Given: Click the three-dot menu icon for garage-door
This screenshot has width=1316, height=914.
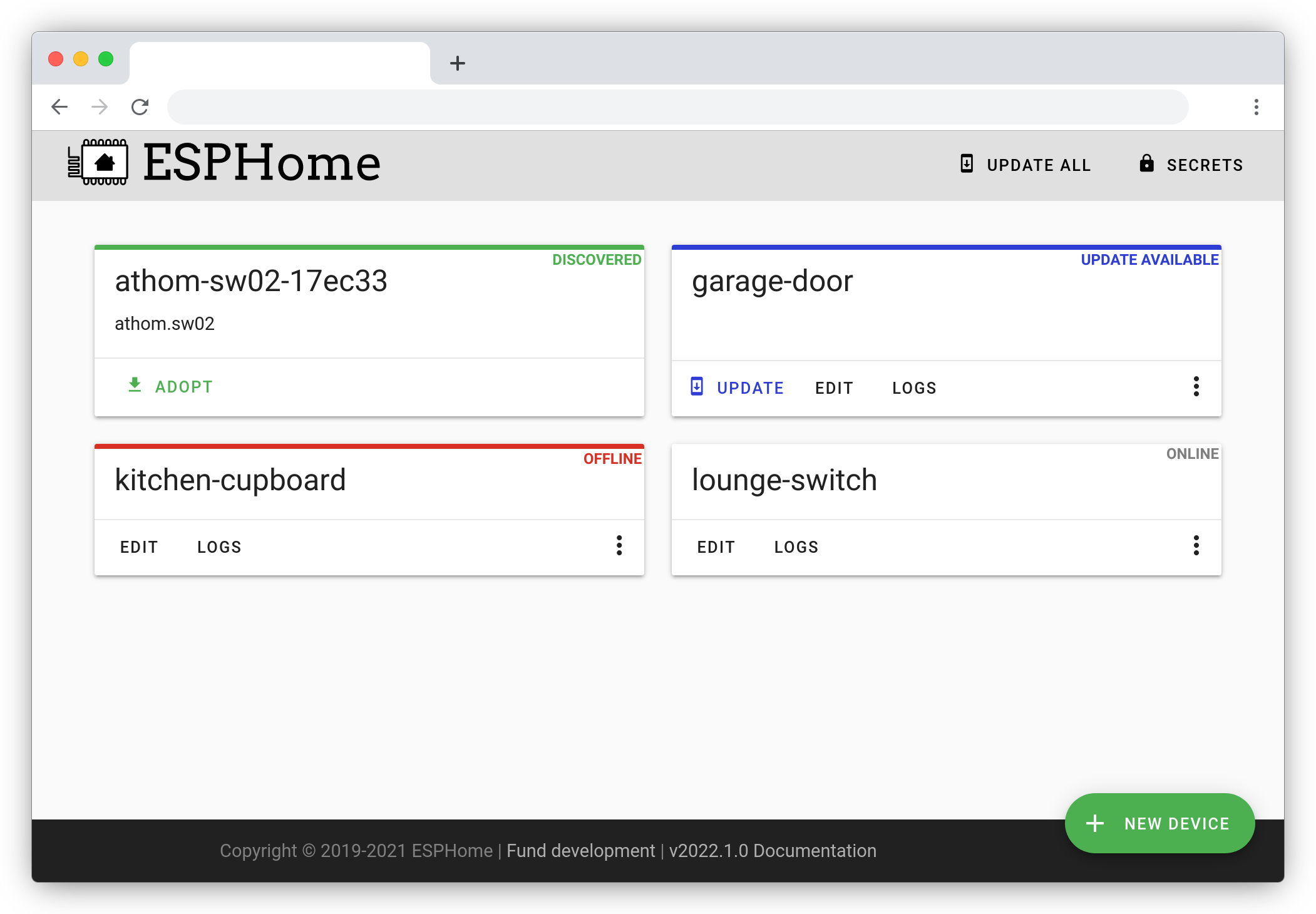Looking at the screenshot, I should pos(1196,386).
